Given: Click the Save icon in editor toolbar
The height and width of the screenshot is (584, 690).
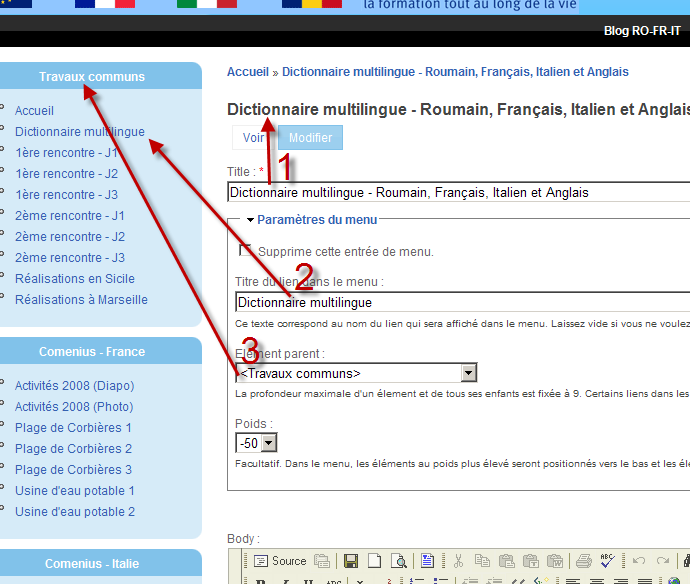Looking at the screenshot, I should point(351,561).
